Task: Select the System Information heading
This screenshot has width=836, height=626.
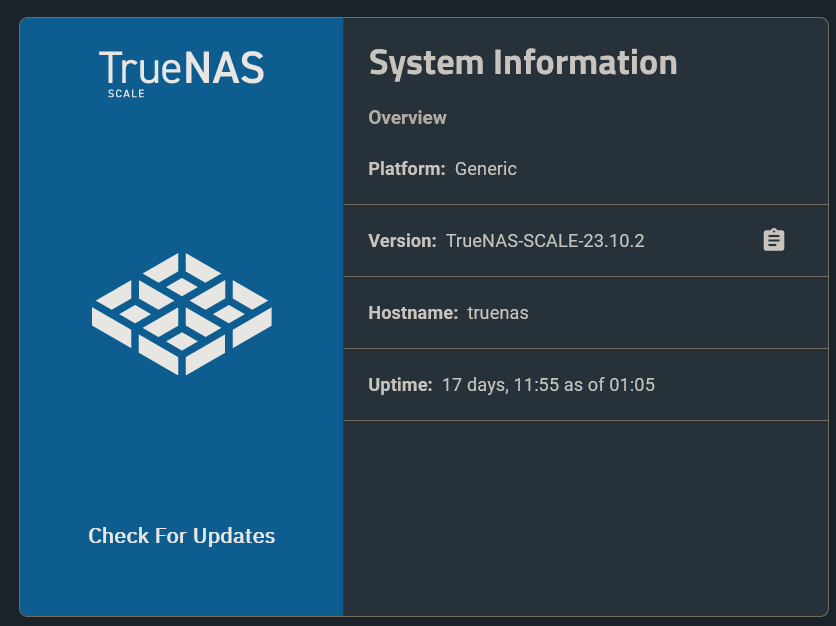Action: (x=523, y=63)
